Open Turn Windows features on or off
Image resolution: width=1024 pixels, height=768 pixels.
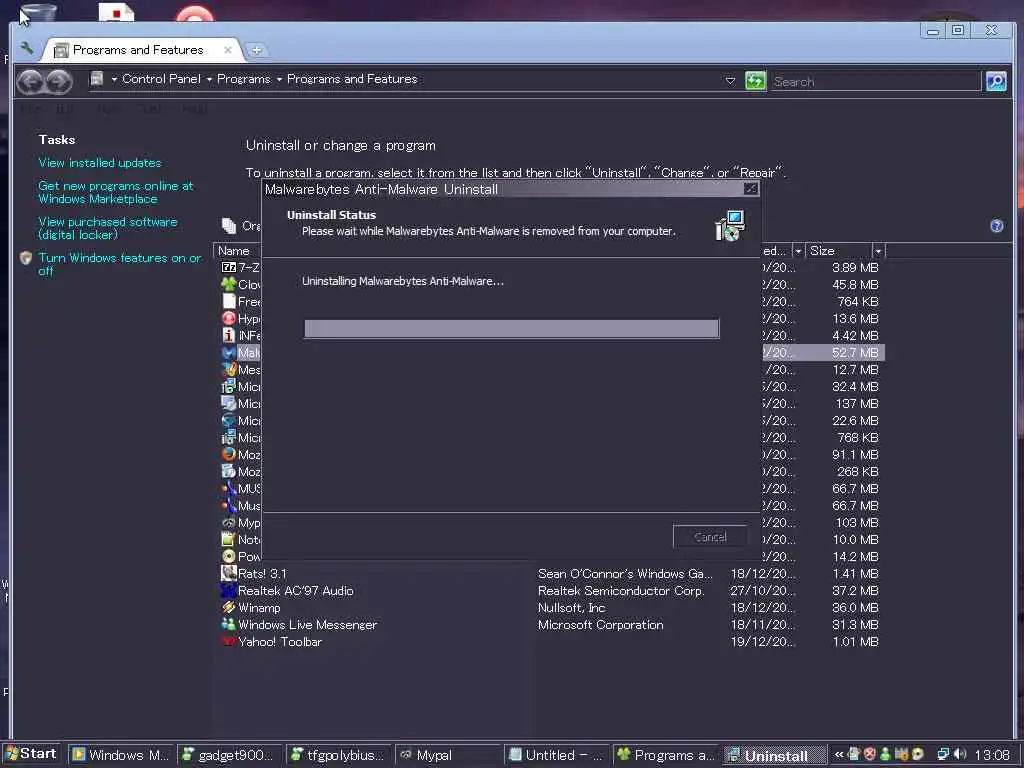[120, 264]
